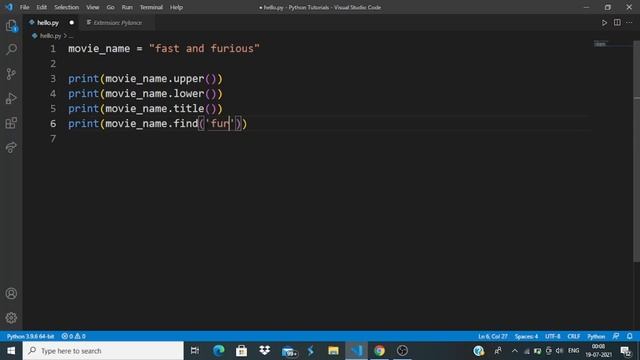Viewport: 640px width, 360px height.
Task: Expand the breadcrumb ellipsis after hello.py
Action: point(71,36)
